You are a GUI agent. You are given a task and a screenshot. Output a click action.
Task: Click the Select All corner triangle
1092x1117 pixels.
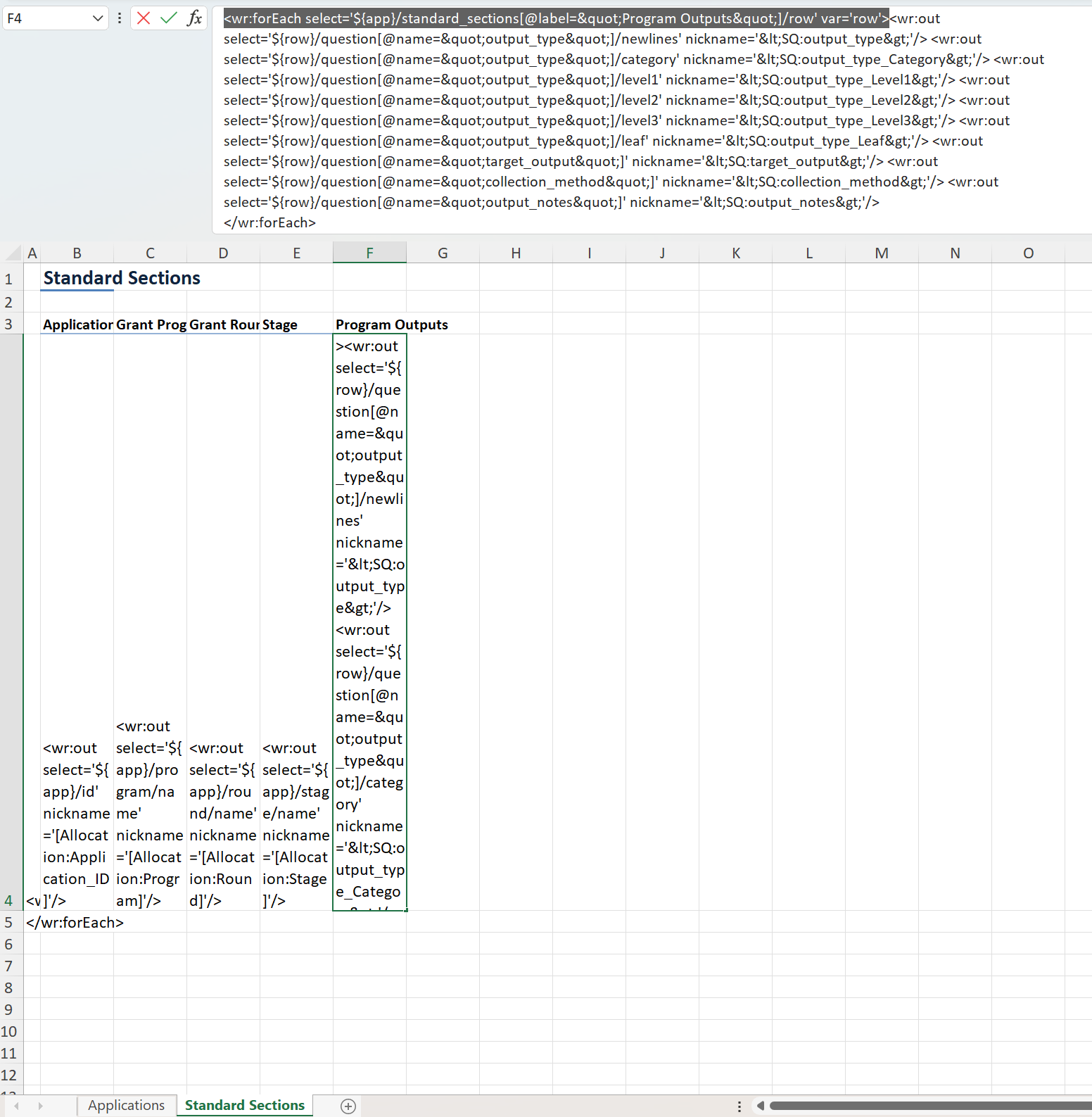click(13, 253)
